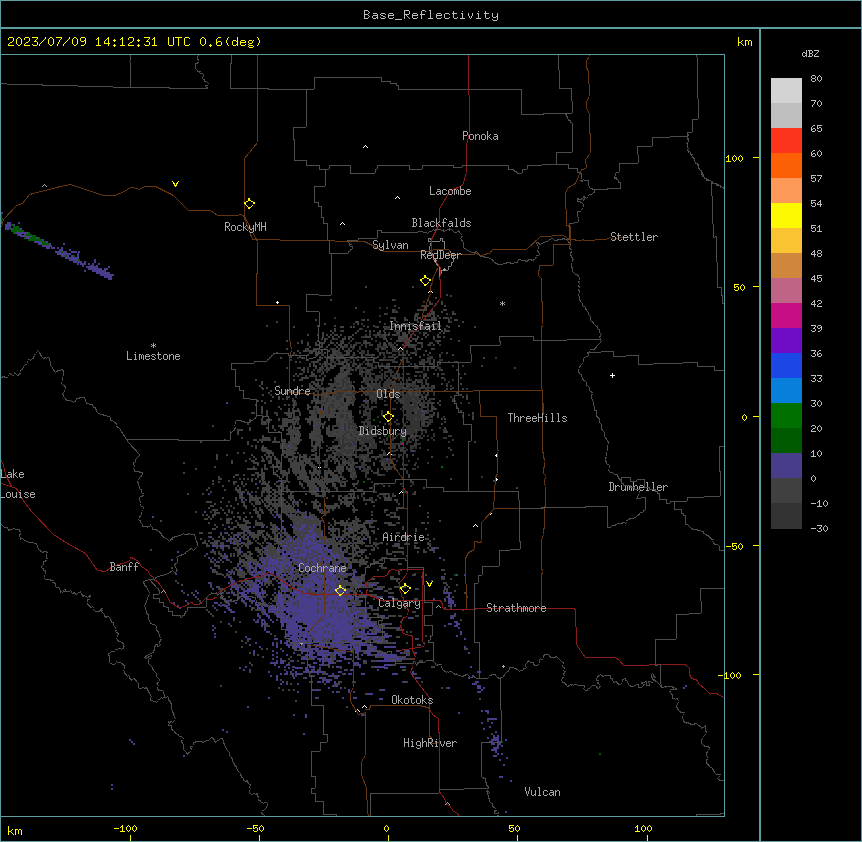Click the Olds town label

point(388,394)
